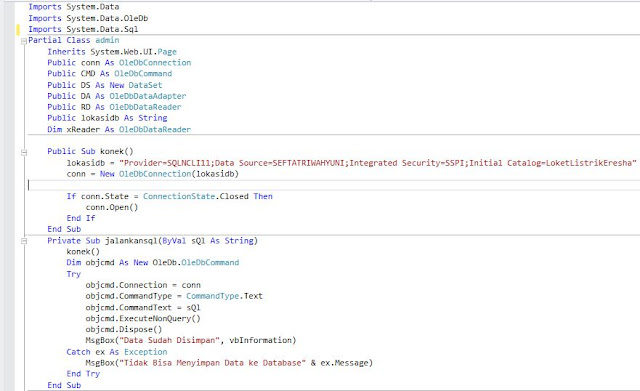This screenshot has width=640, height=391.
Task: Select the class name 'admin'
Action: point(107,40)
